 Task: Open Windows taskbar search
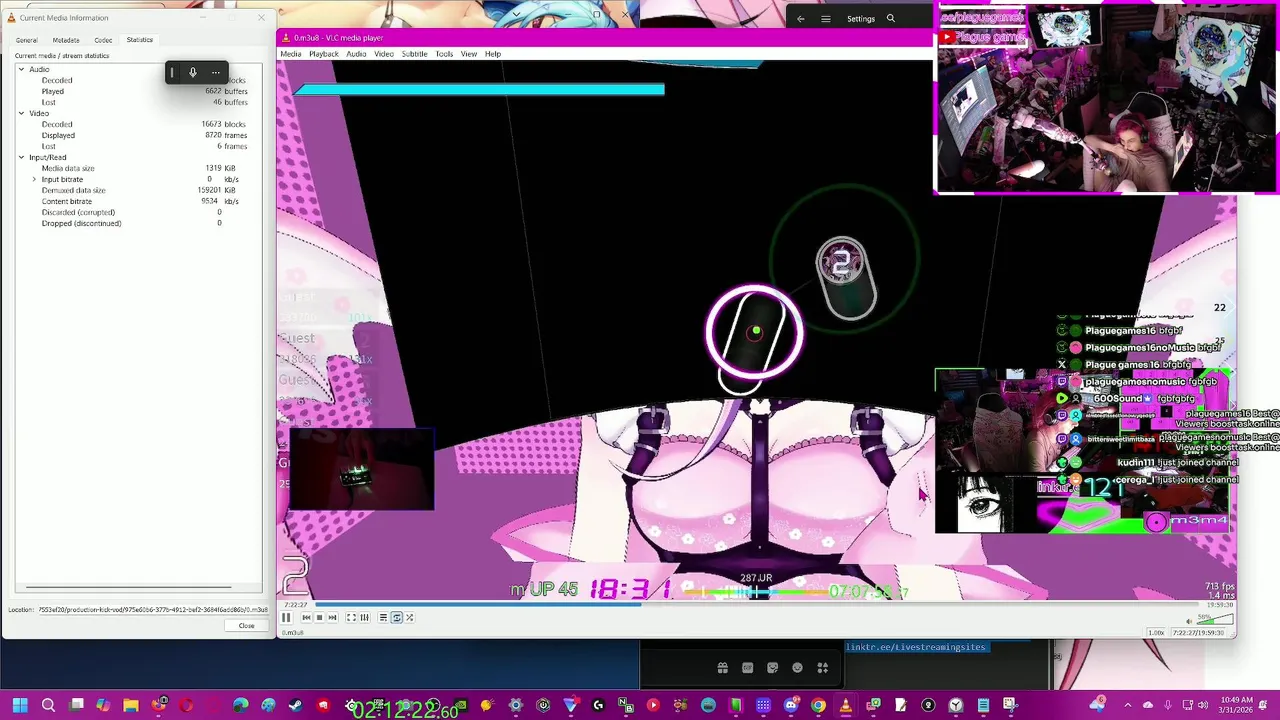pyautogui.click(x=48, y=706)
